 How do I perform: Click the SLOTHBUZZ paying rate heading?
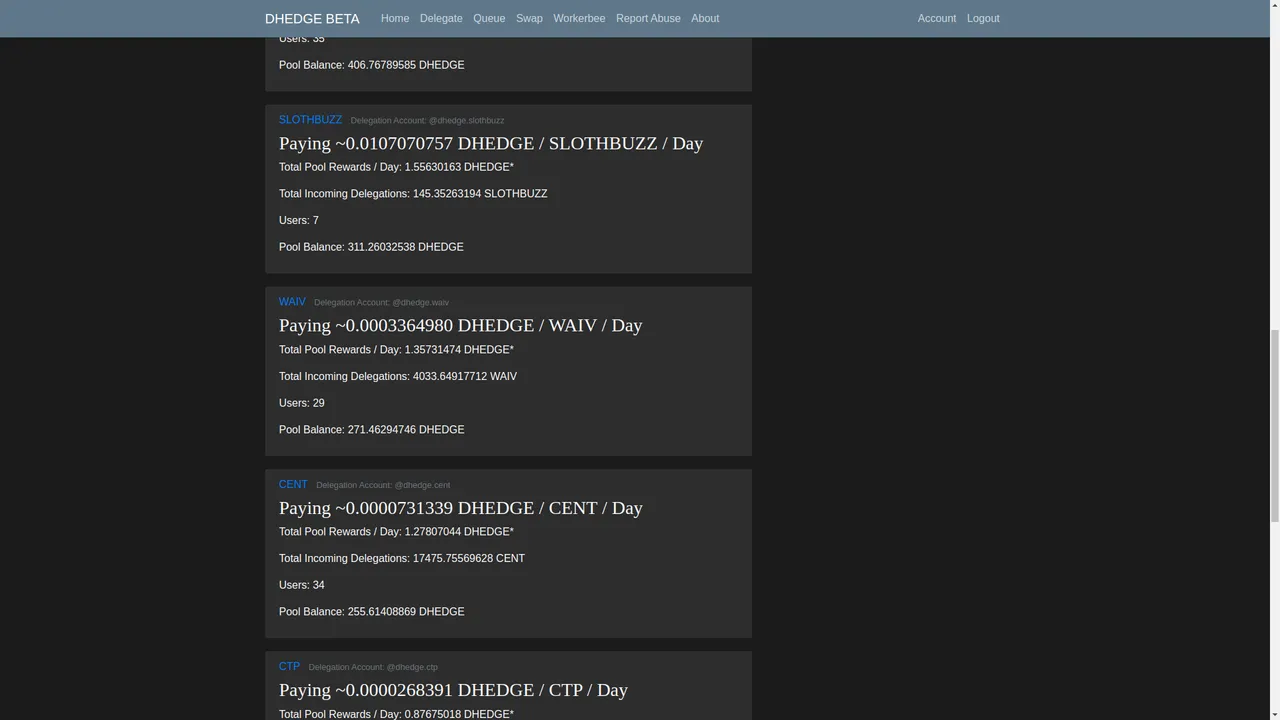[x=491, y=143]
